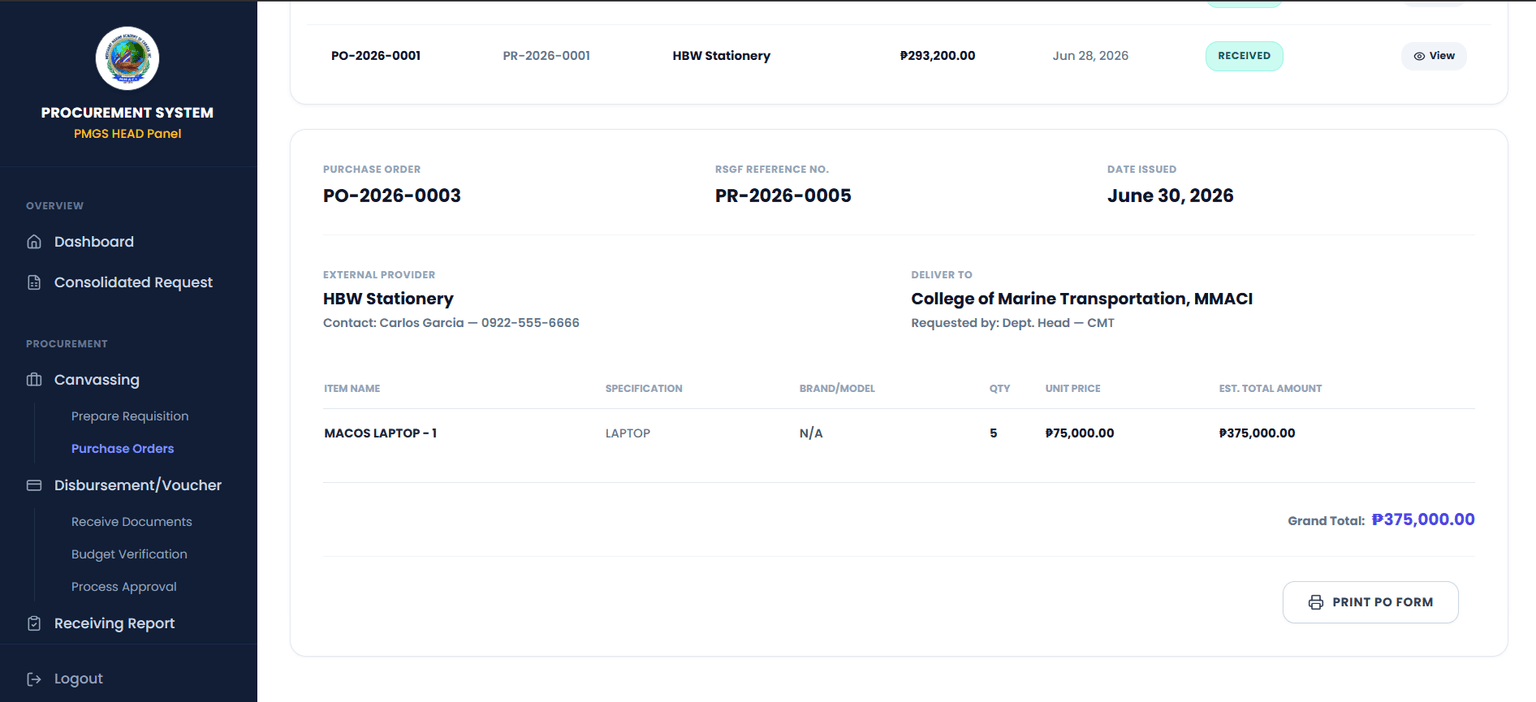Click the Dashboard home icon
This screenshot has width=1536, height=702.
point(34,242)
